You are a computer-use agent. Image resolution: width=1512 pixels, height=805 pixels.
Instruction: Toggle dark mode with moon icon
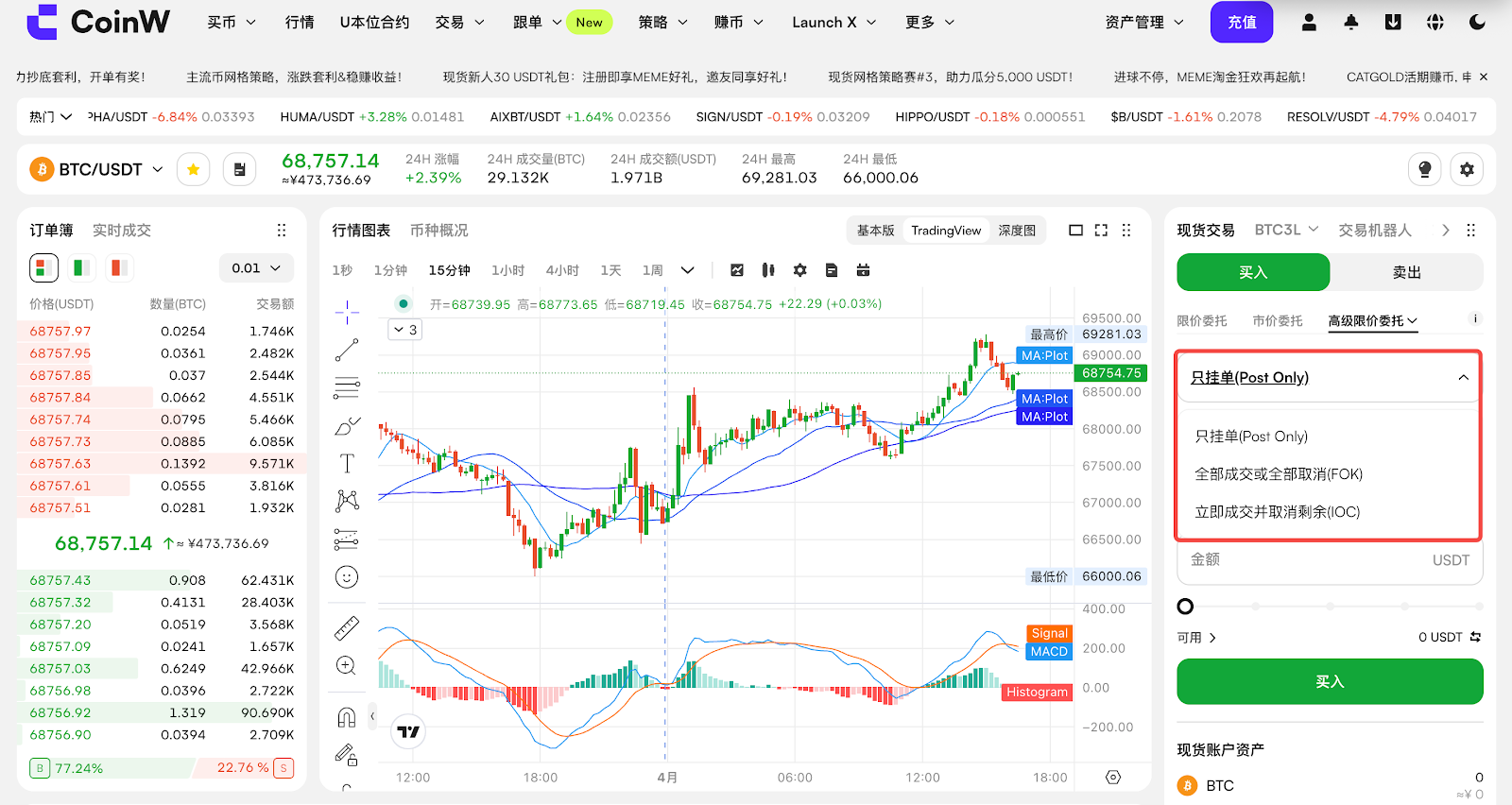[x=1478, y=23]
